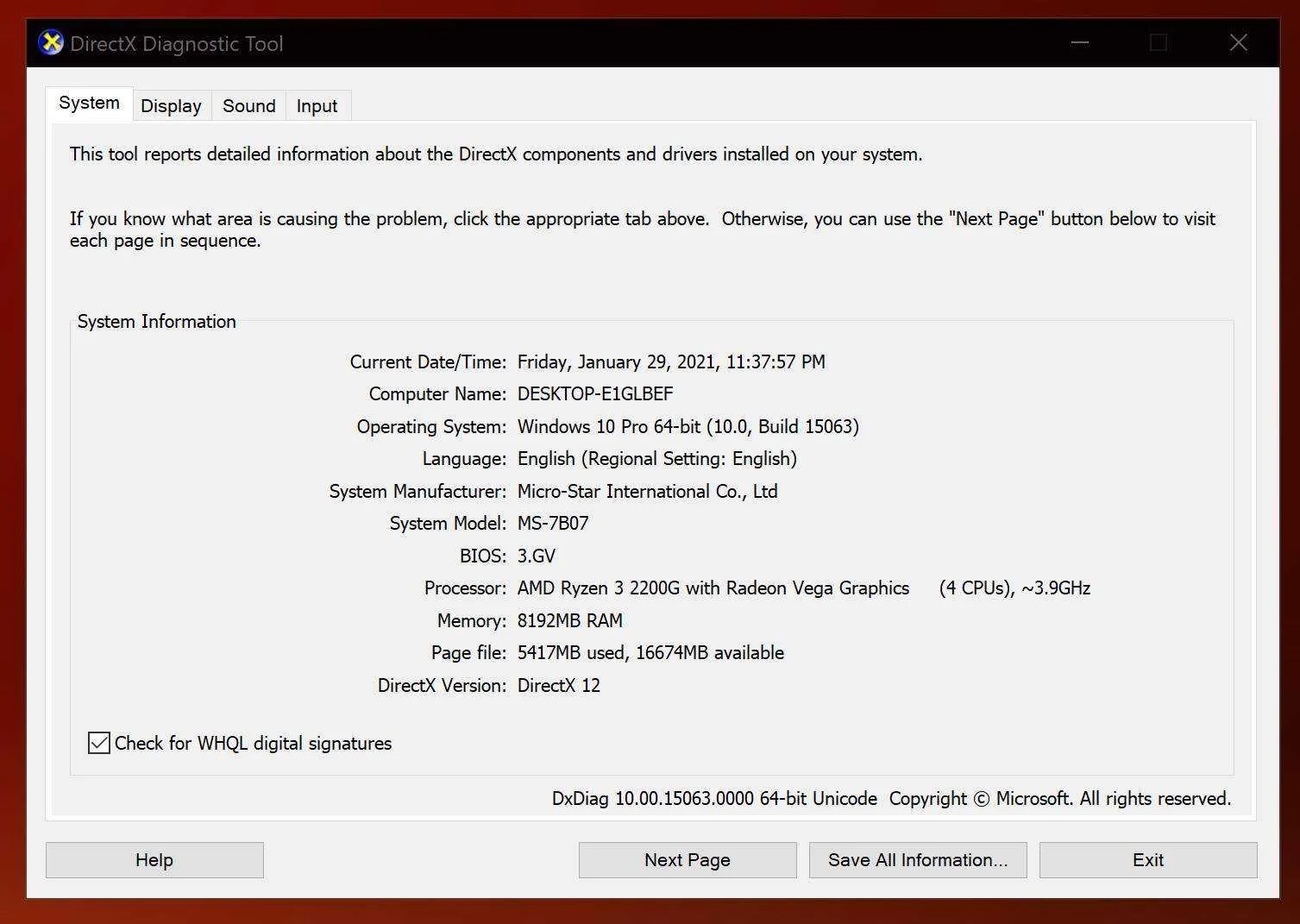This screenshot has width=1300, height=924.
Task: Switch to the Display tab
Action: [x=171, y=105]
